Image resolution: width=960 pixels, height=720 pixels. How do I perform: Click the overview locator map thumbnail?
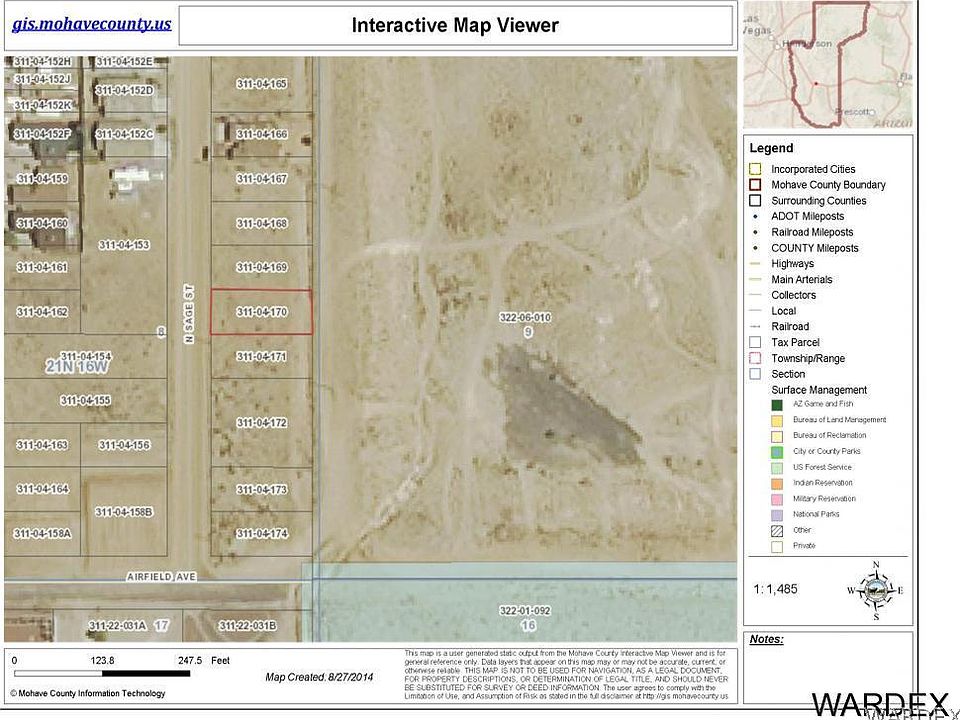[x=828, y=64]
